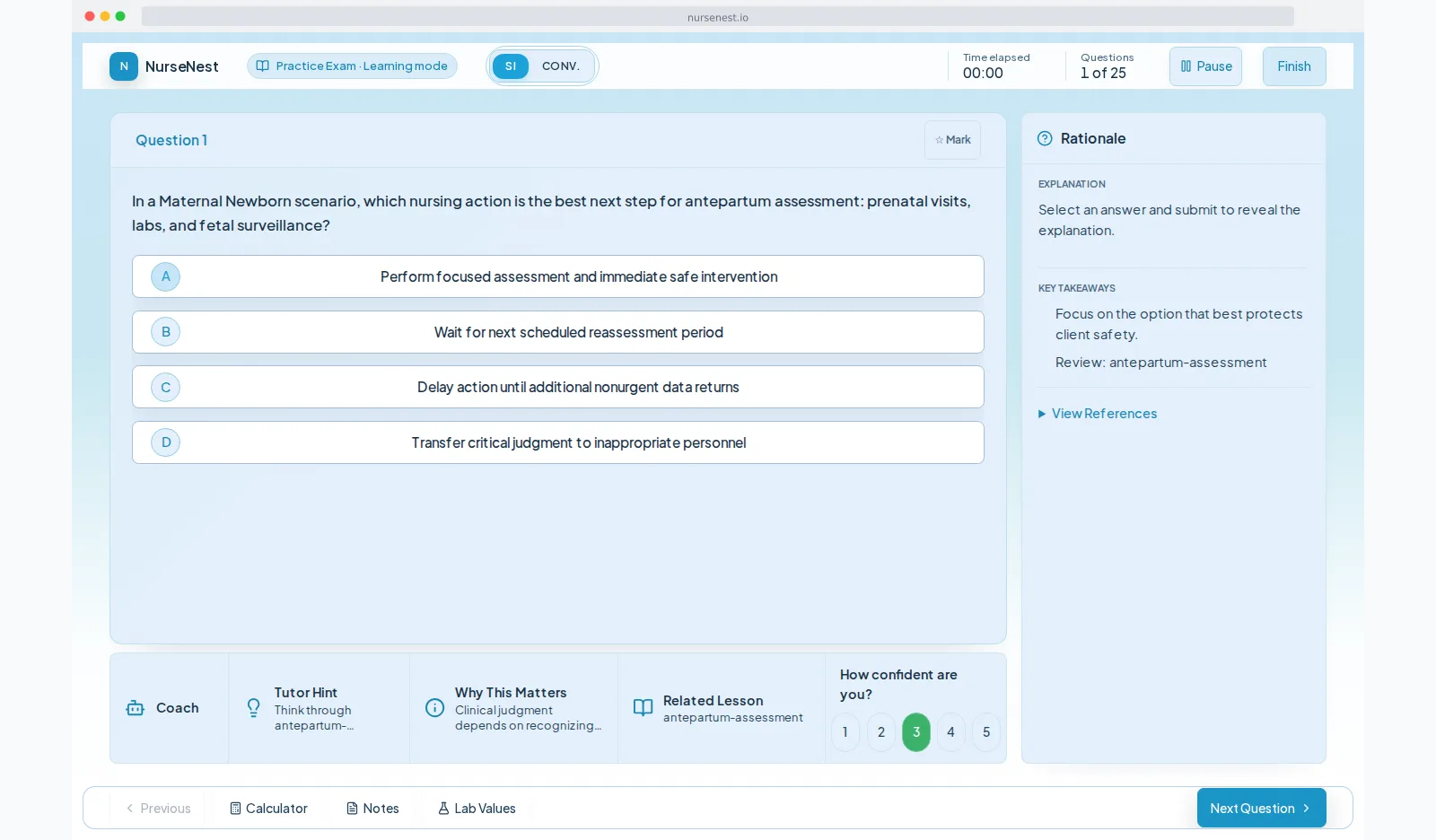Viewport: 1436px width, 840px height.
Task: Click the 'KEY TAKEAWAYS' label
Action: coord(1077,289)
